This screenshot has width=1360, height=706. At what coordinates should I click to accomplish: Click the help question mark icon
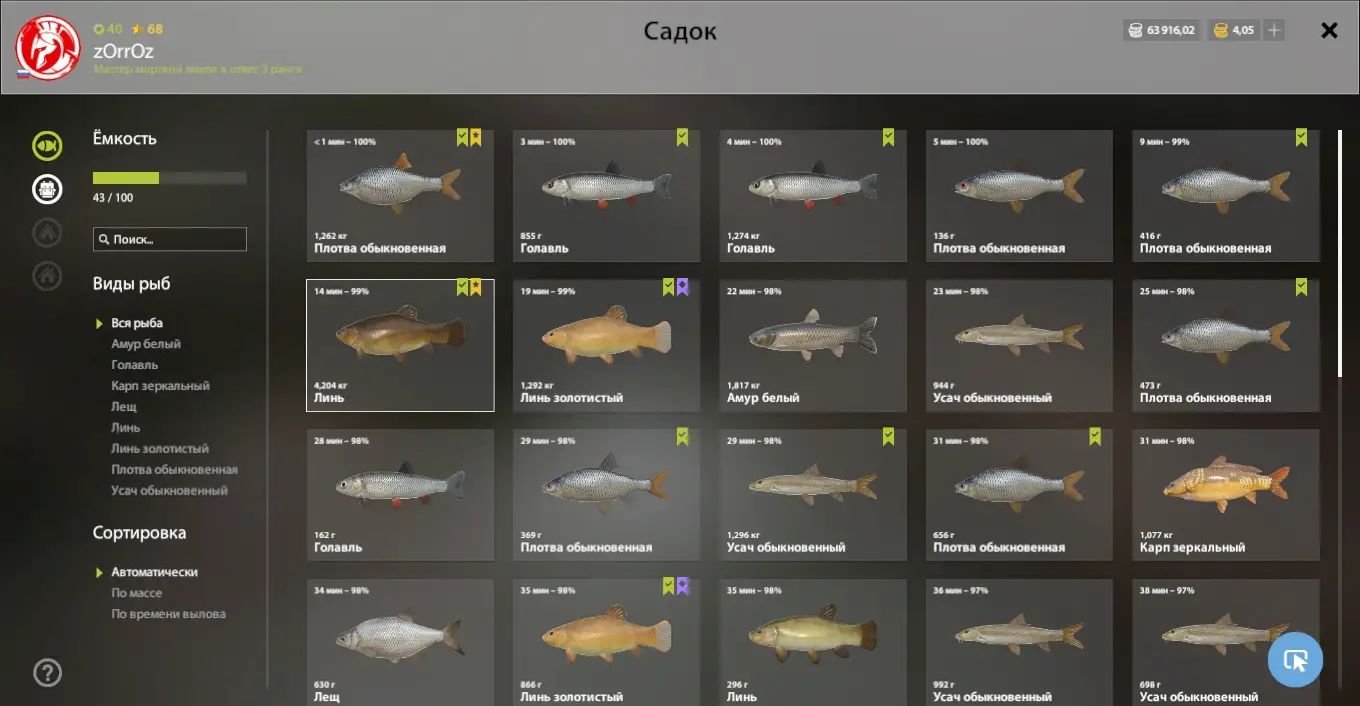(x=48, y=672)
